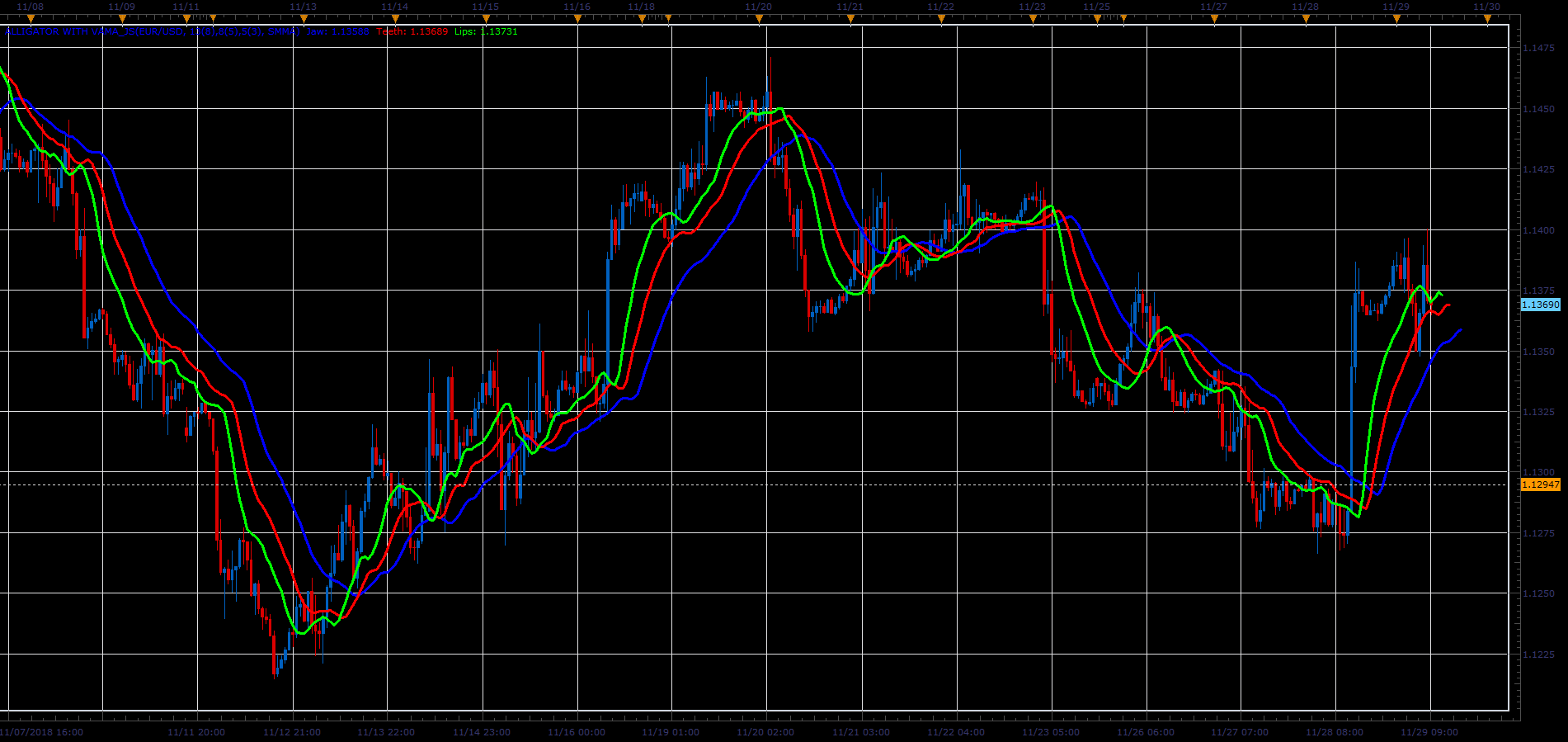Select the 11/16 day marker triangle
The height and width of the screenshot is (742, 1568).
(x=577, y=18)
